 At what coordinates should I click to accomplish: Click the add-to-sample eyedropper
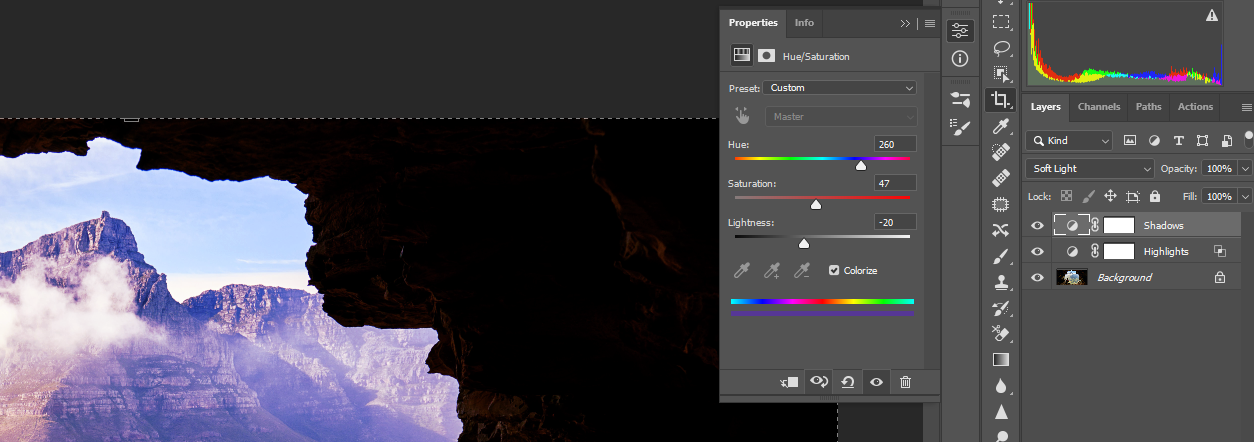[772, 271]
